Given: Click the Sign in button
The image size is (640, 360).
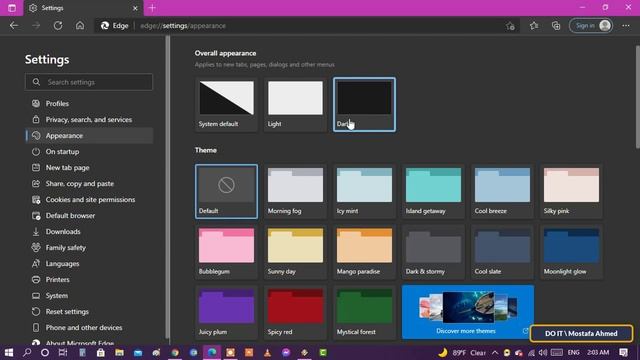Looking at the screenshot, I should click(591, 26).
